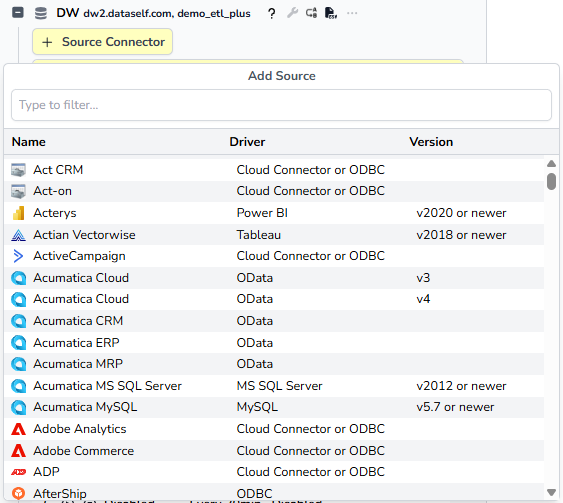Screen dimensions: 563x503
Task: Choose the ActiveCampaign source row
Action: 274,256
